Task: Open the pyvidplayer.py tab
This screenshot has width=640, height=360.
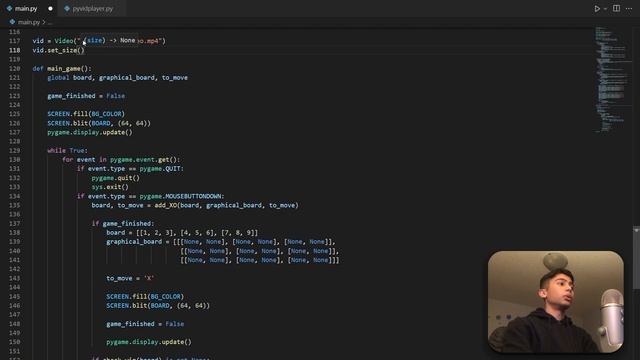Action: [92, 8]
